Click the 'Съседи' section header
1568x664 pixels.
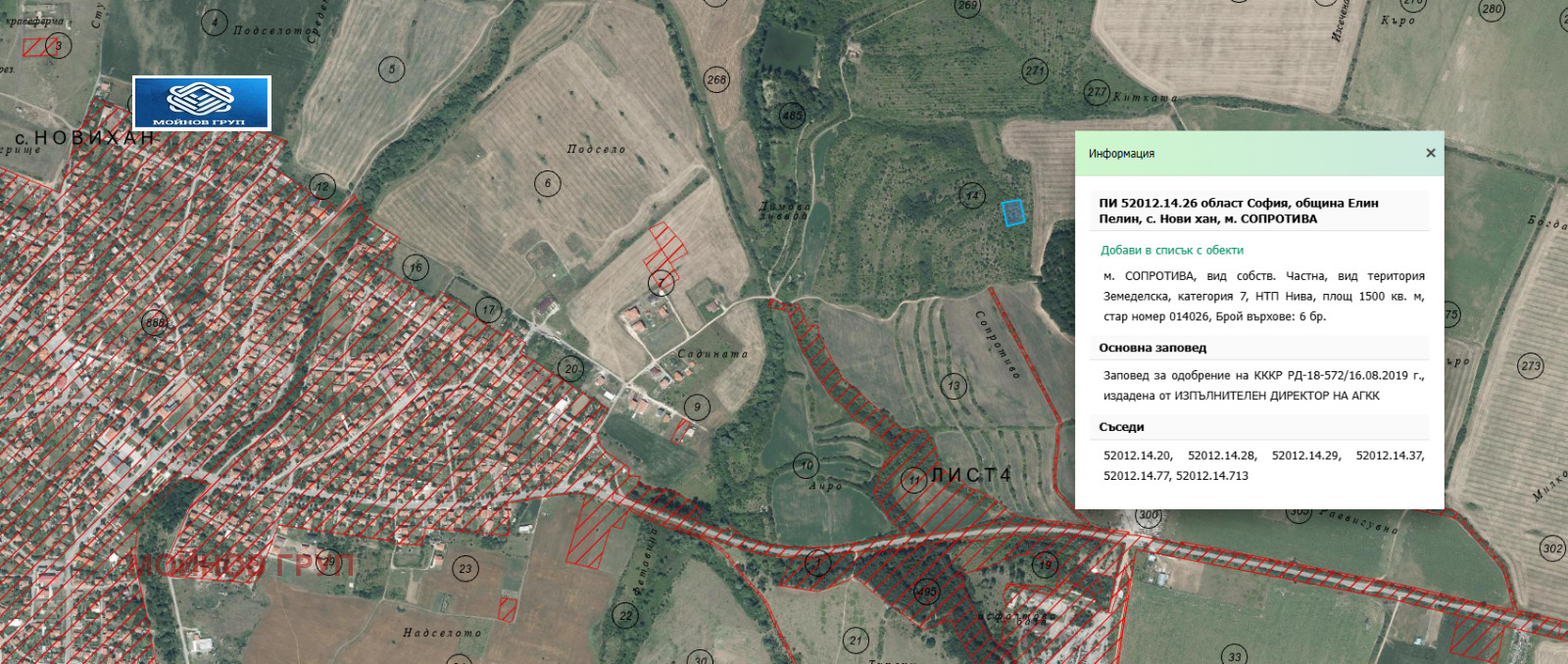[x=1121, y=427]
